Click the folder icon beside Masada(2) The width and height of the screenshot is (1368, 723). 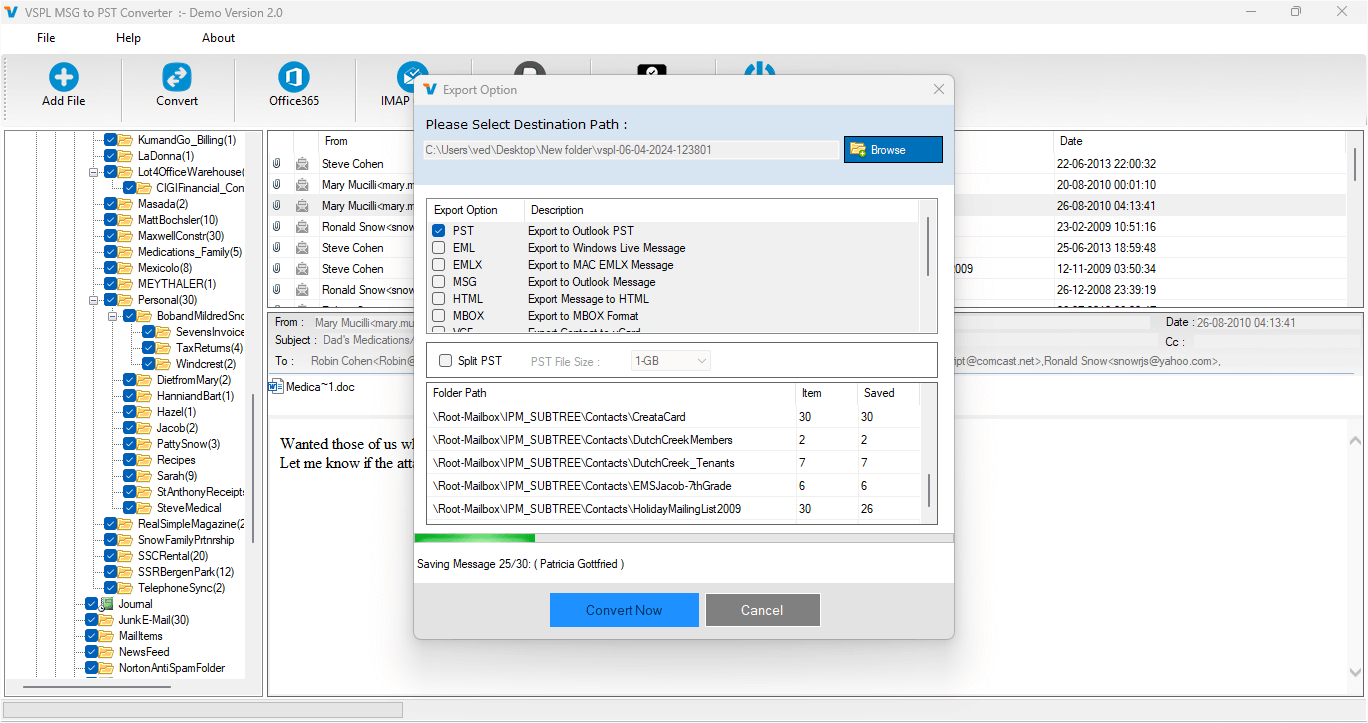click(126, 204)
